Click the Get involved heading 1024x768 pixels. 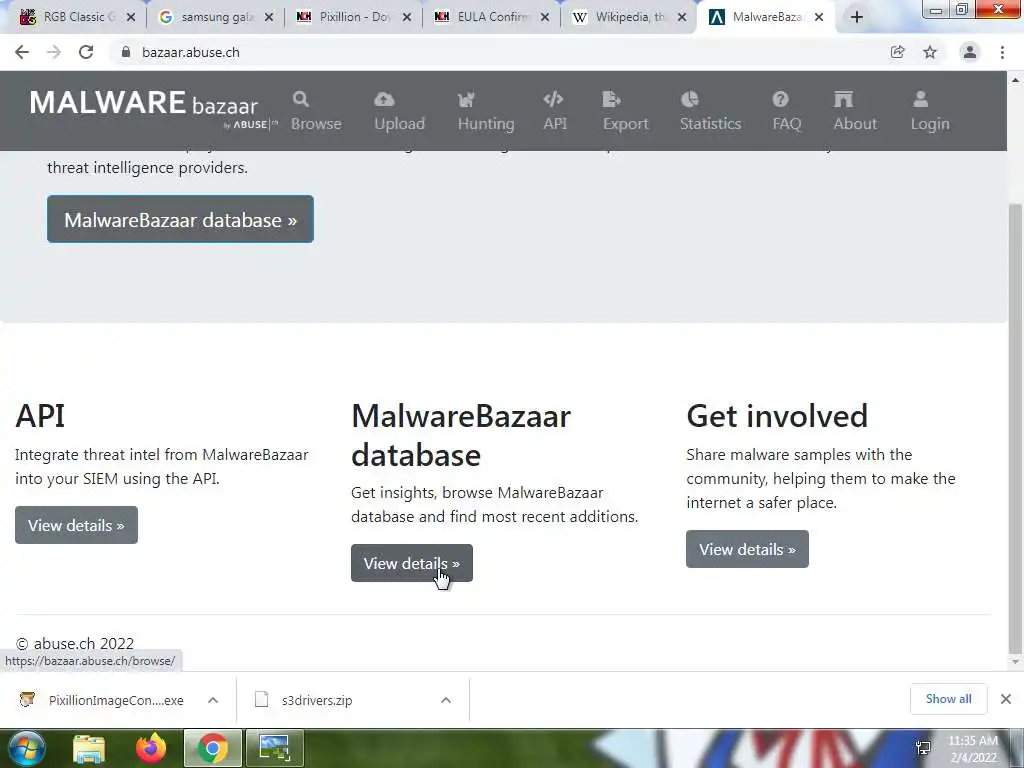coord(776,416)
